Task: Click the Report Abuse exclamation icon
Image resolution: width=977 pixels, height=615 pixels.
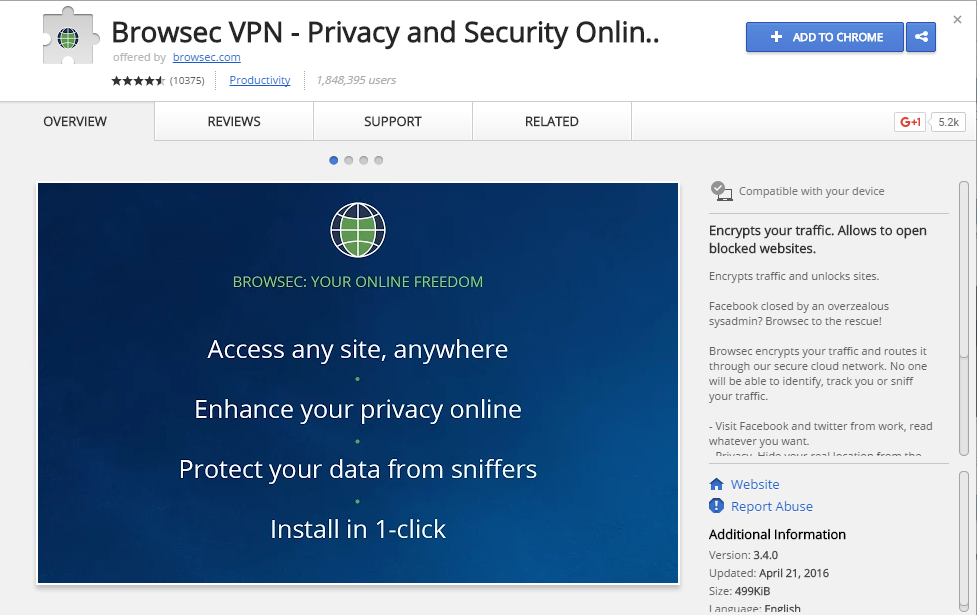Action: click(717, 506)
